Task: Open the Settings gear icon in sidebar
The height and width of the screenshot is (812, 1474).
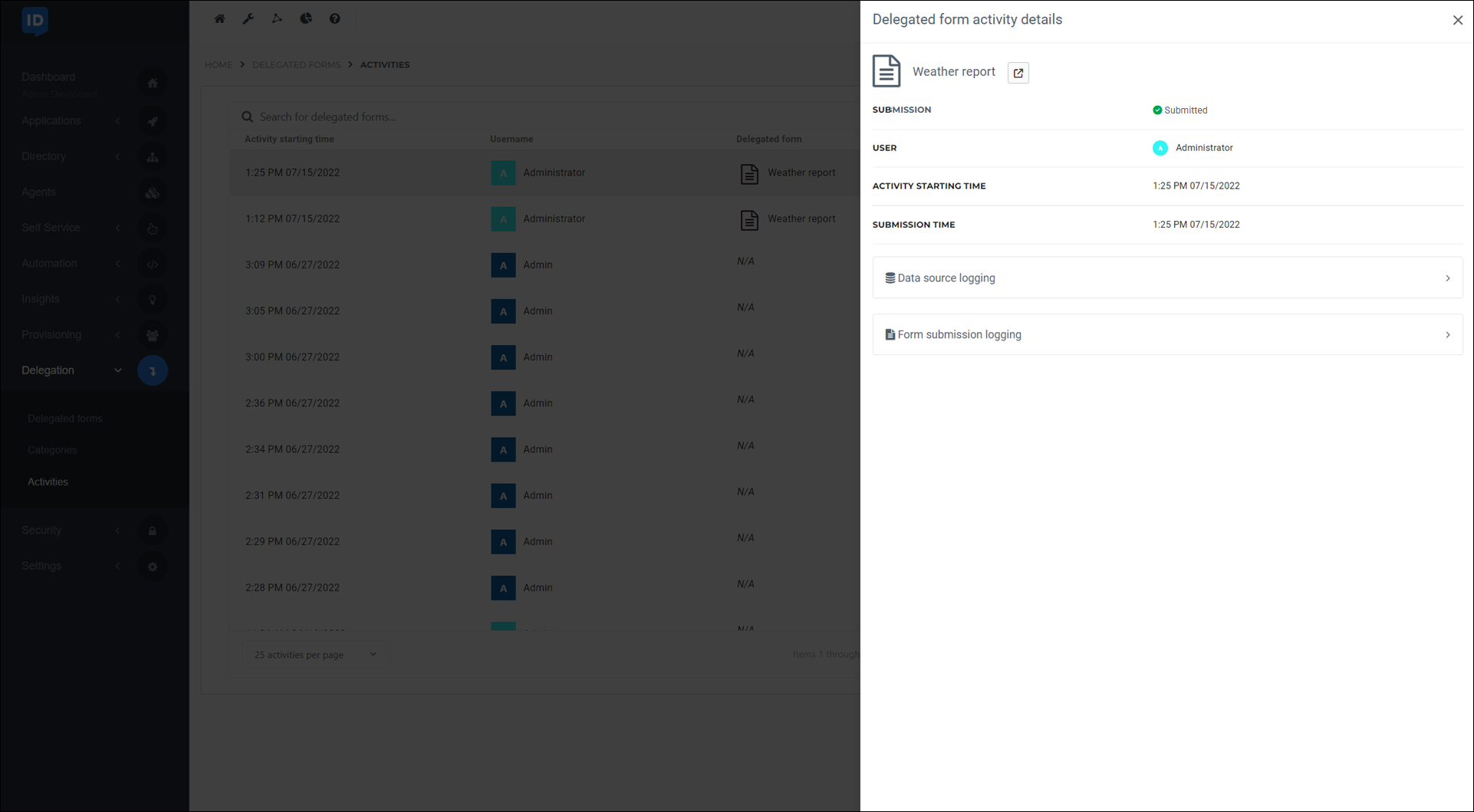Action: [x=153, y=567]
